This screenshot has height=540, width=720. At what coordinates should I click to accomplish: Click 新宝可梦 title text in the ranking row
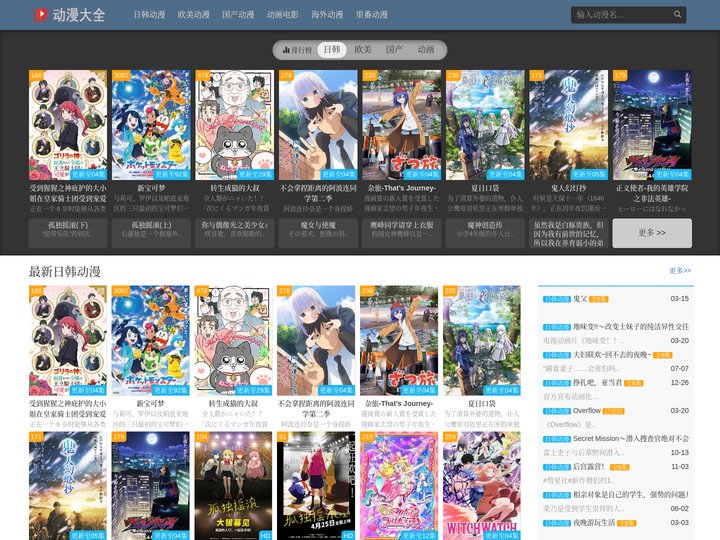151,188
